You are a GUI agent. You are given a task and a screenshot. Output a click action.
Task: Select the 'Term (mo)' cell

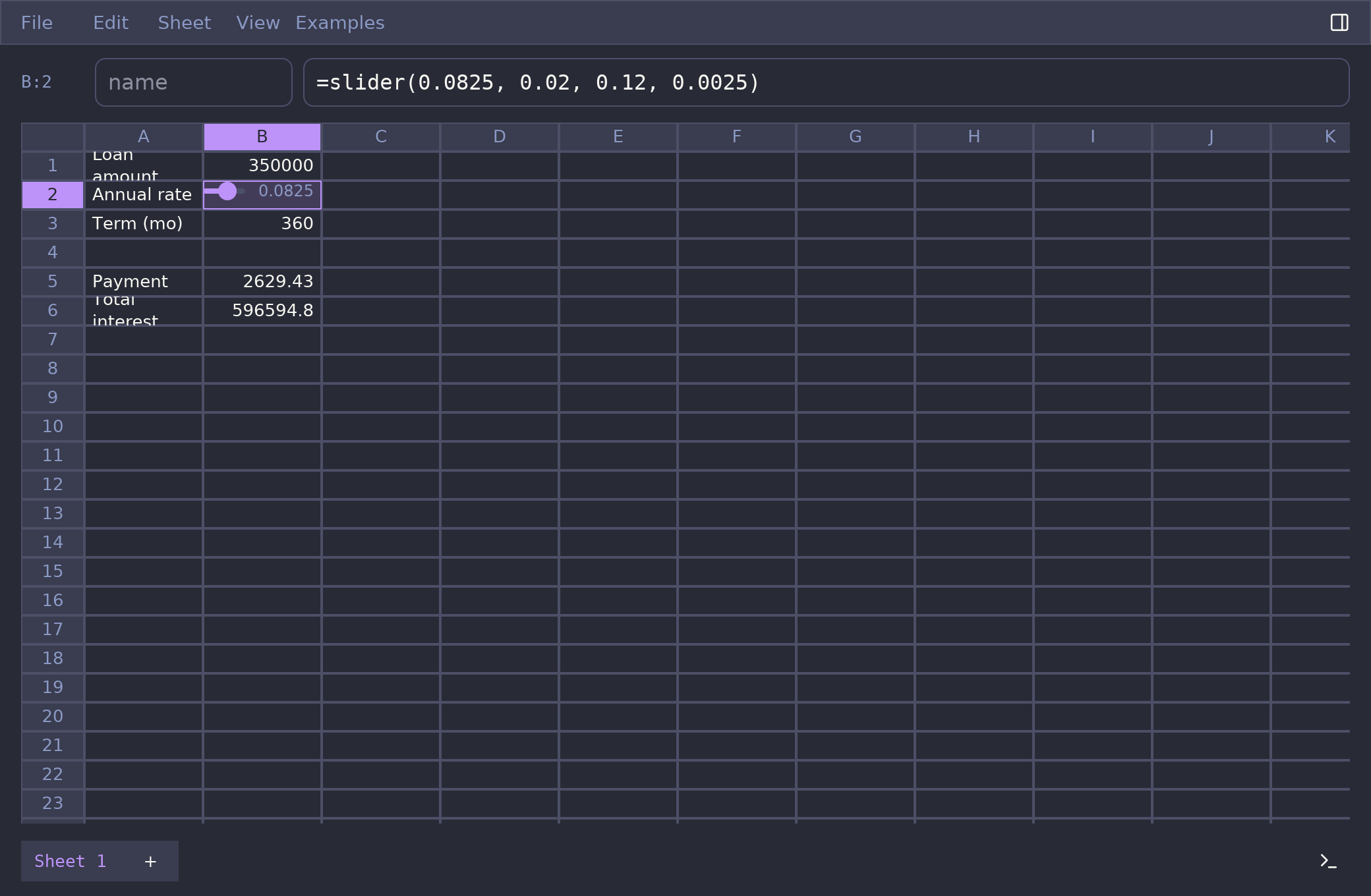(x=144, y=224)
